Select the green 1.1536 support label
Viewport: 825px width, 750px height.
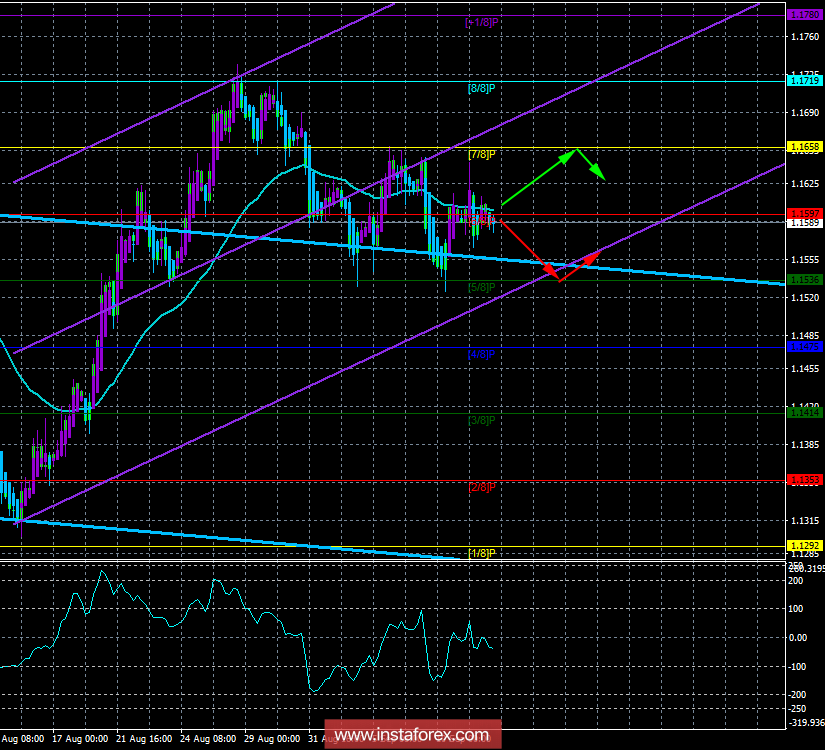[806, 281]
